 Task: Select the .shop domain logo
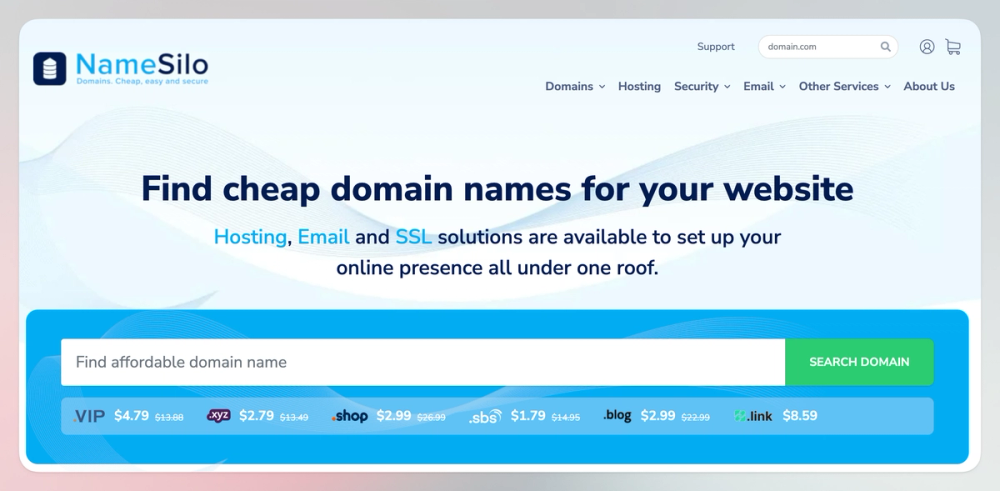point(349,416)
